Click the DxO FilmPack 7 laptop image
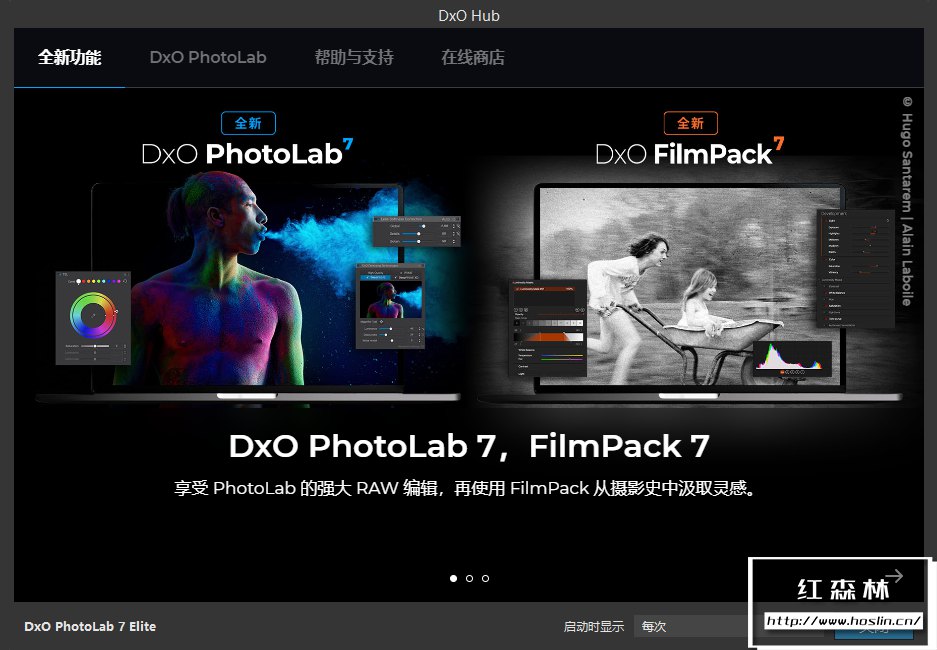Viewport: 937px width, 650px height. coord(690,293)
